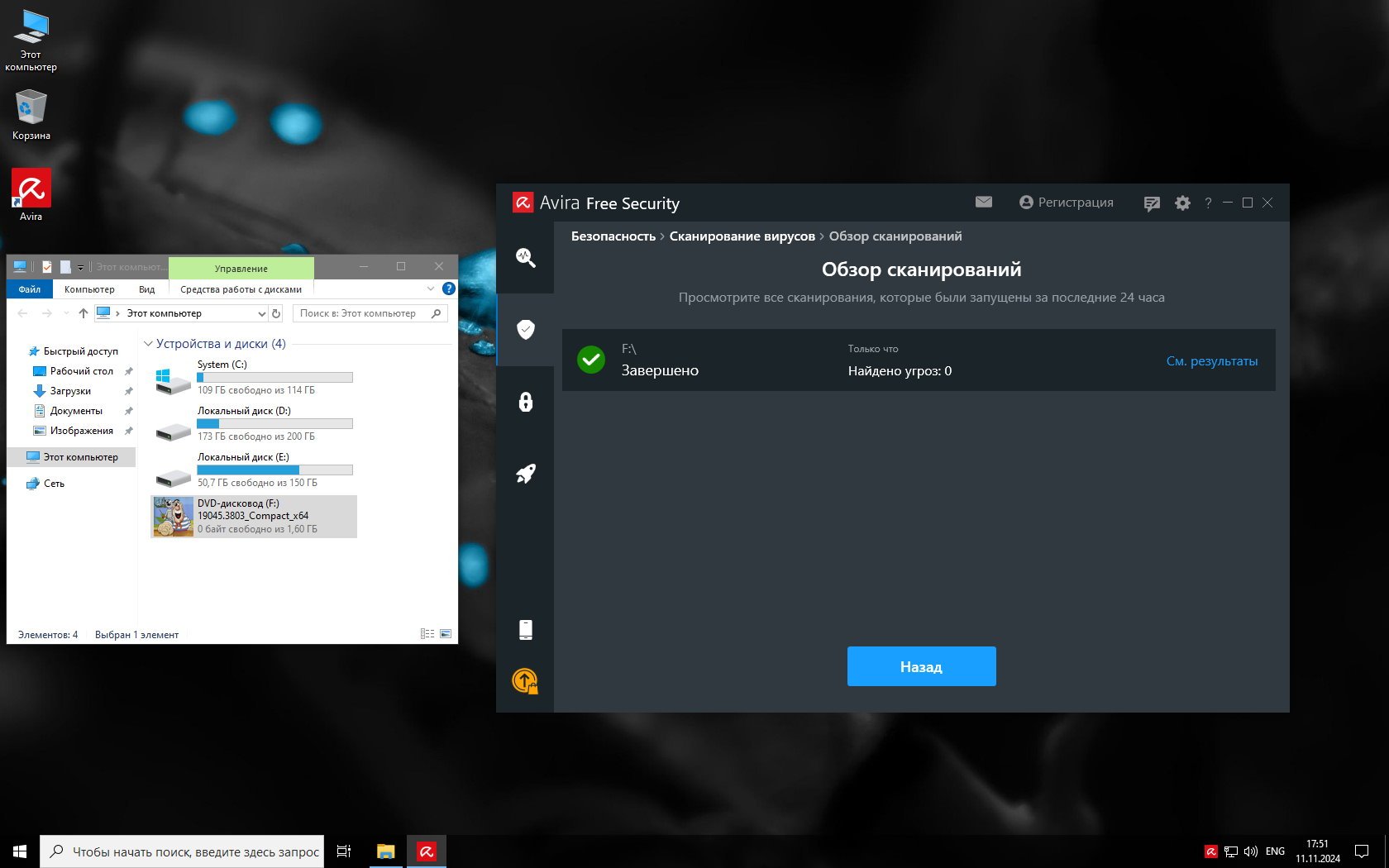1389x868 pixels.
Task: Select Локальный диск (D:) drive
Action: coord(255,424)
